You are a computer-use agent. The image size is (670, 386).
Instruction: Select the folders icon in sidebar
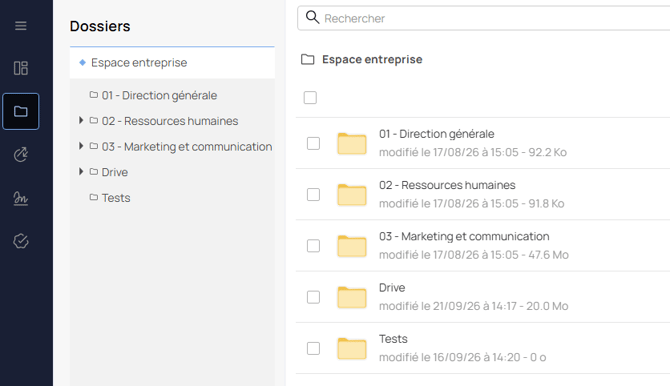[x=21, y=111]
